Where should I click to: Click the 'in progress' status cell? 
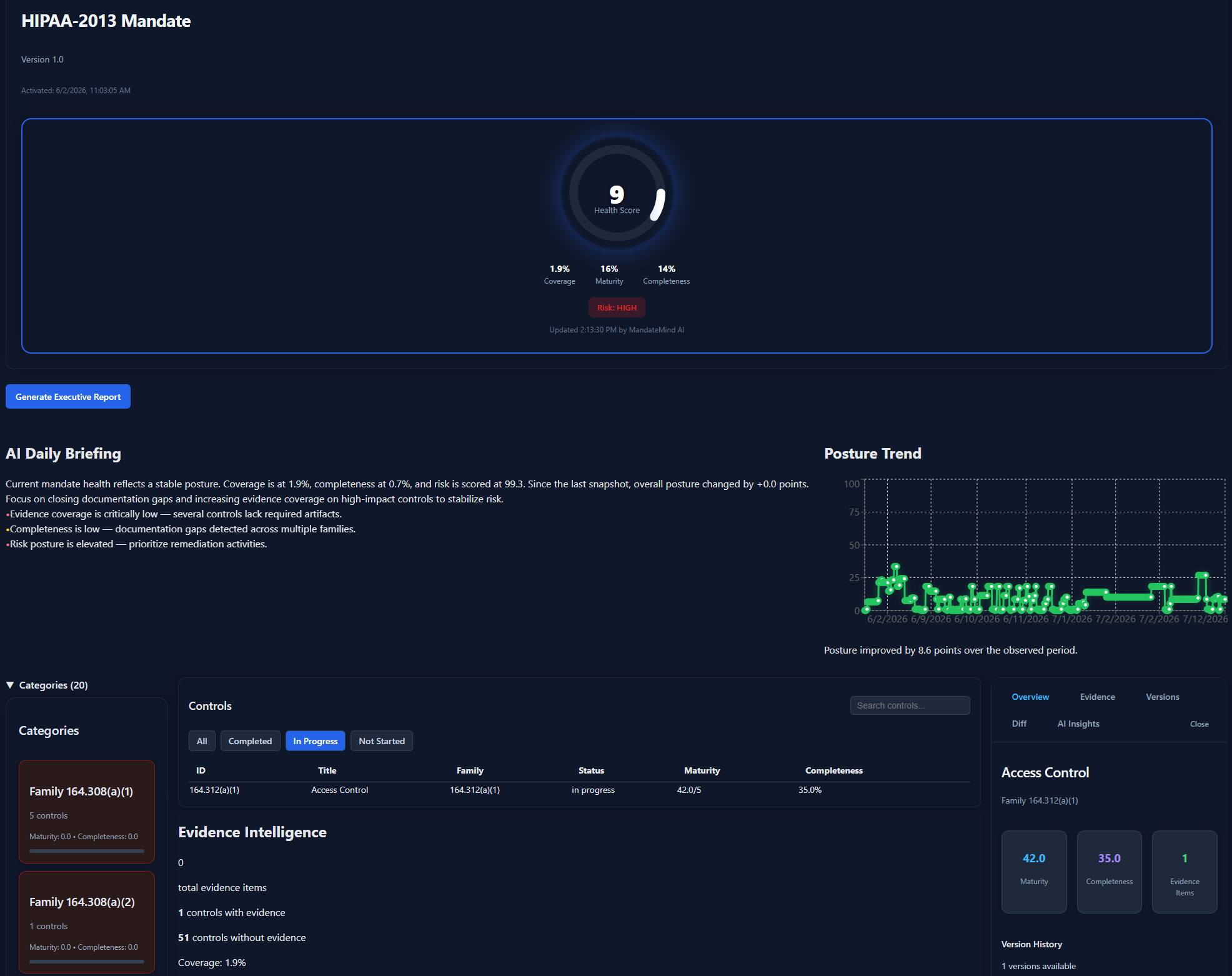[593, 790]
